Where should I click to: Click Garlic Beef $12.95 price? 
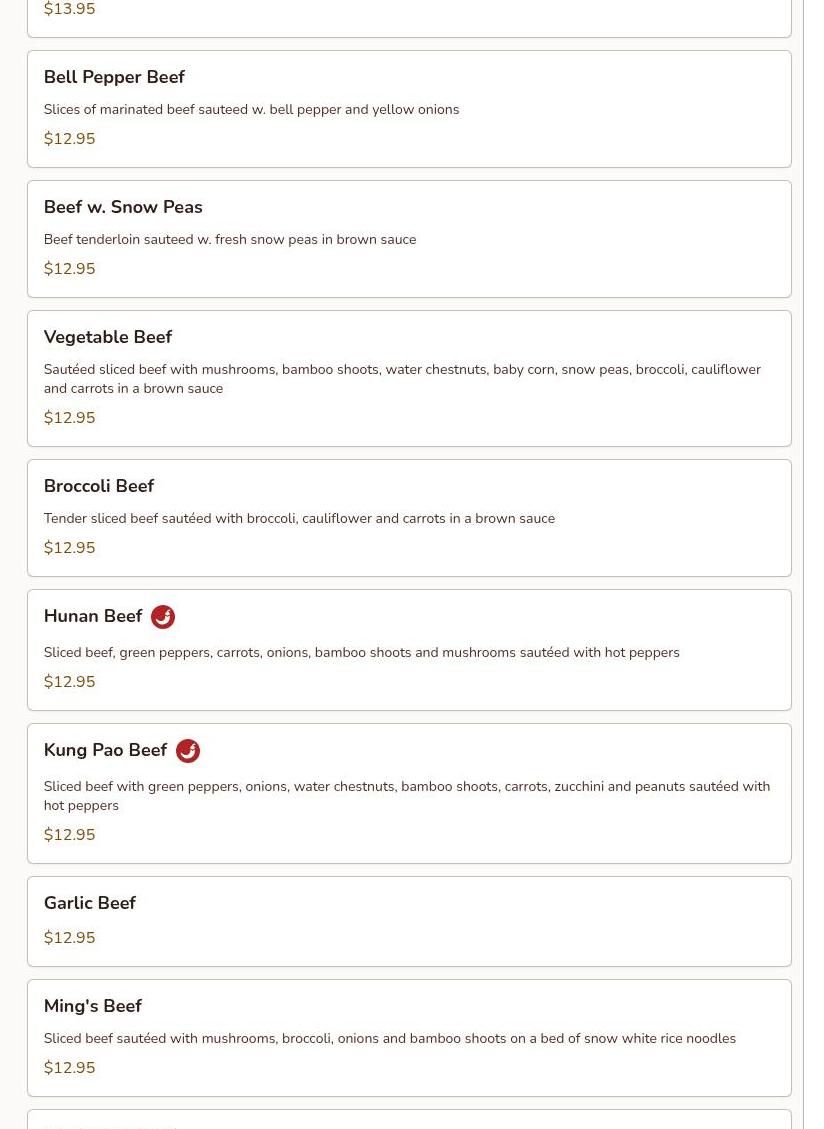[69, 938]
